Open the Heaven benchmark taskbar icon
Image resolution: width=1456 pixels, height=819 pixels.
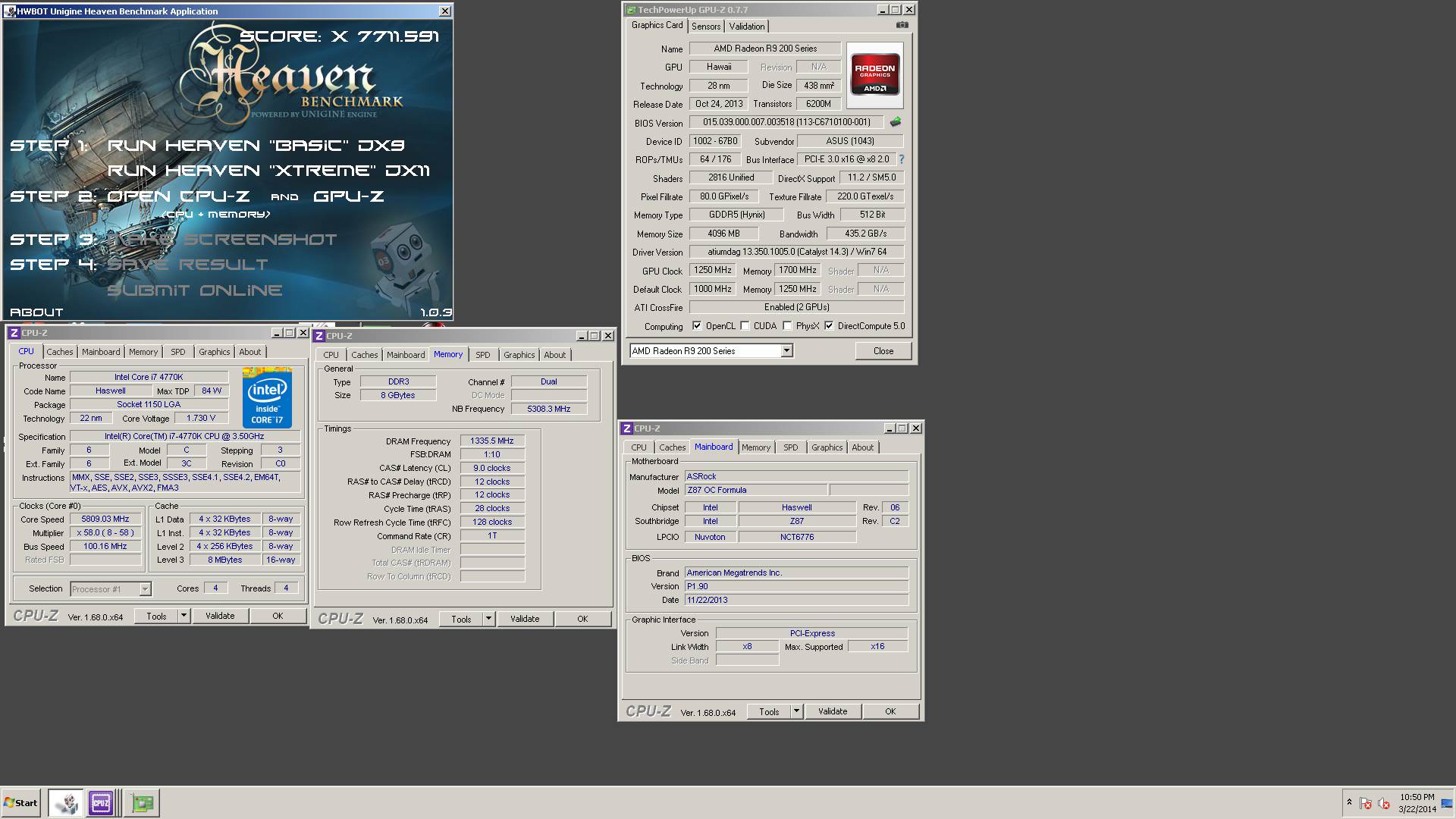coord(66,802)
